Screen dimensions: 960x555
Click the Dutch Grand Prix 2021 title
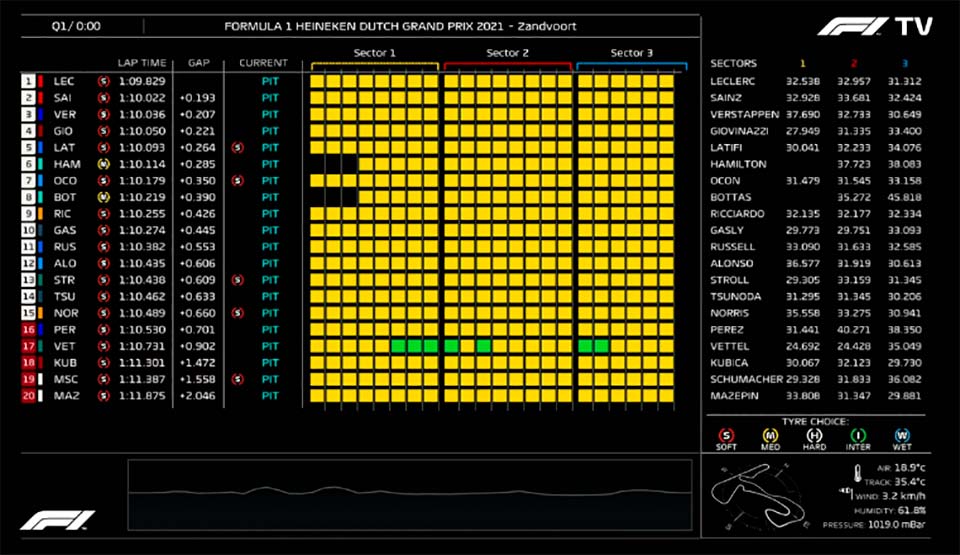(x=400, y=26)
